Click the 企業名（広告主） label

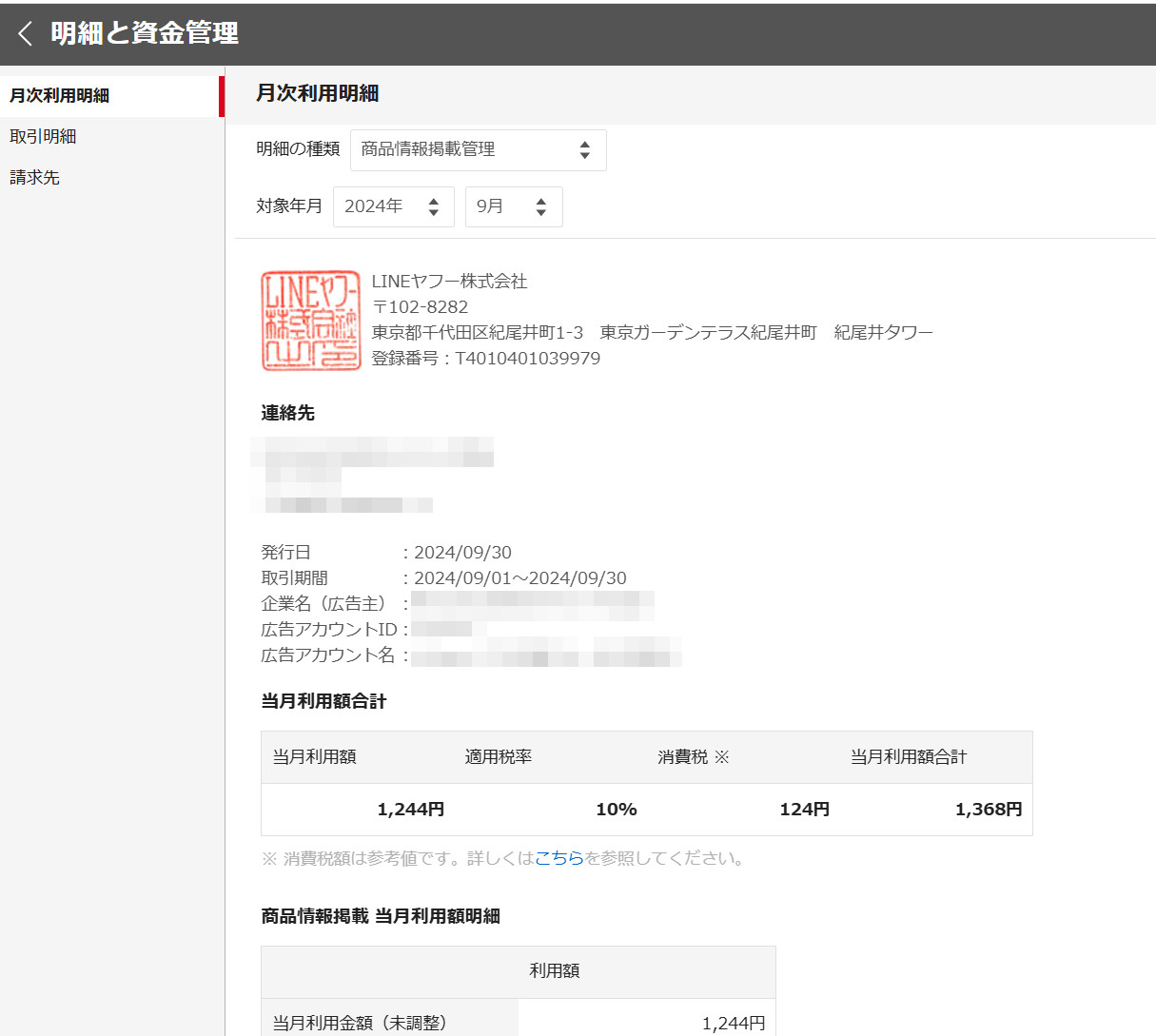[326, 604]
